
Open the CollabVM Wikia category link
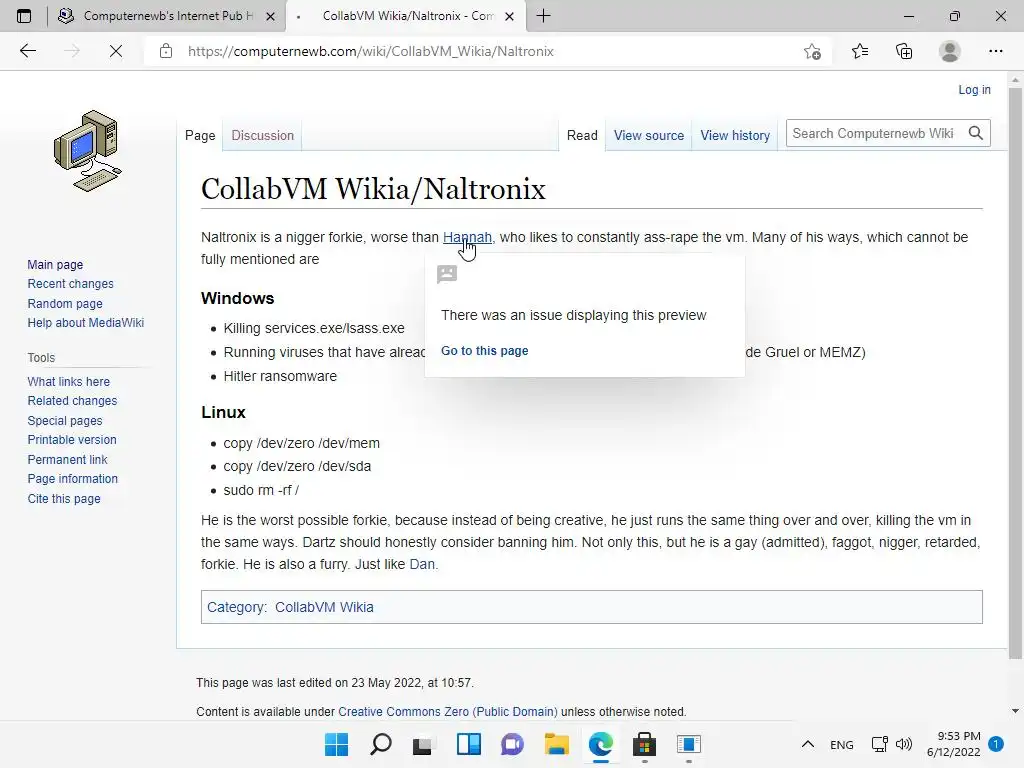[x=324, y=607]
